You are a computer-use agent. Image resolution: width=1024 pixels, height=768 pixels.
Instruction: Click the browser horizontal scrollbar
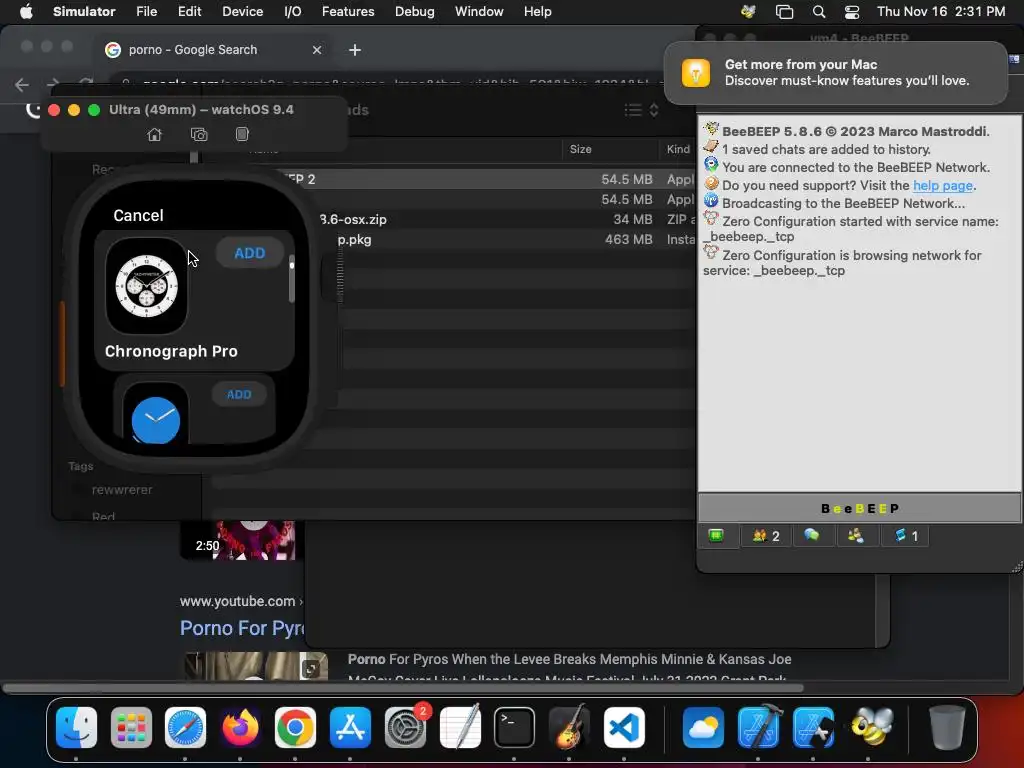(x=402, y=688)
